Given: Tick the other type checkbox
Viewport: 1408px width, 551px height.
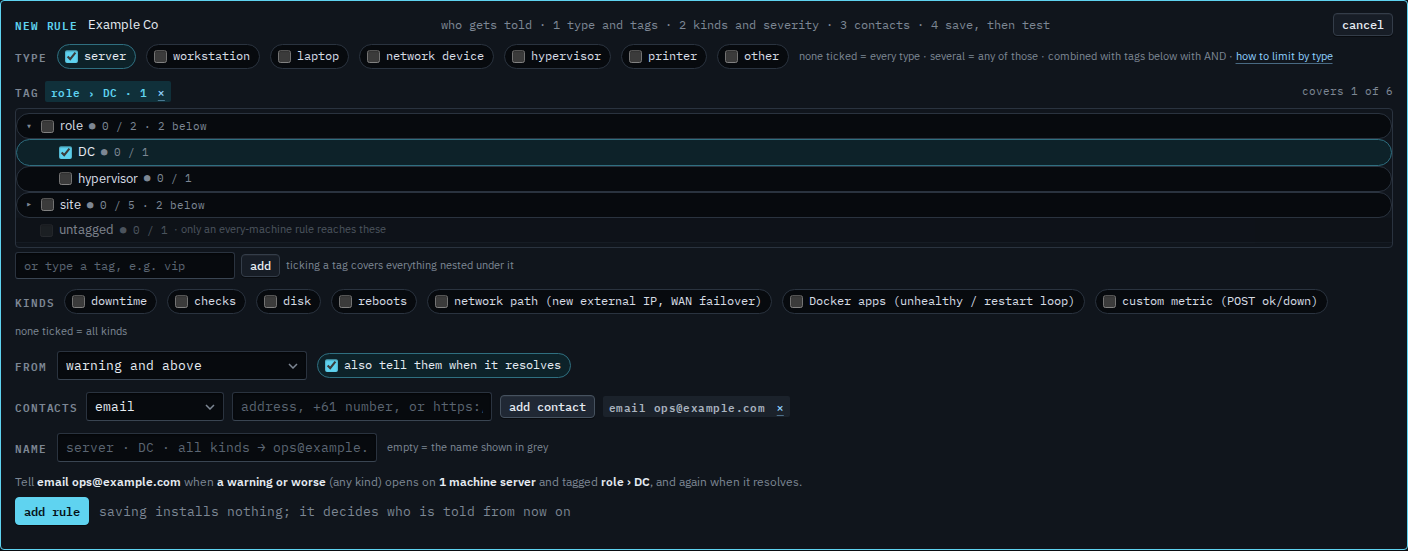Looking at the screenshot, I should point(732,56).
